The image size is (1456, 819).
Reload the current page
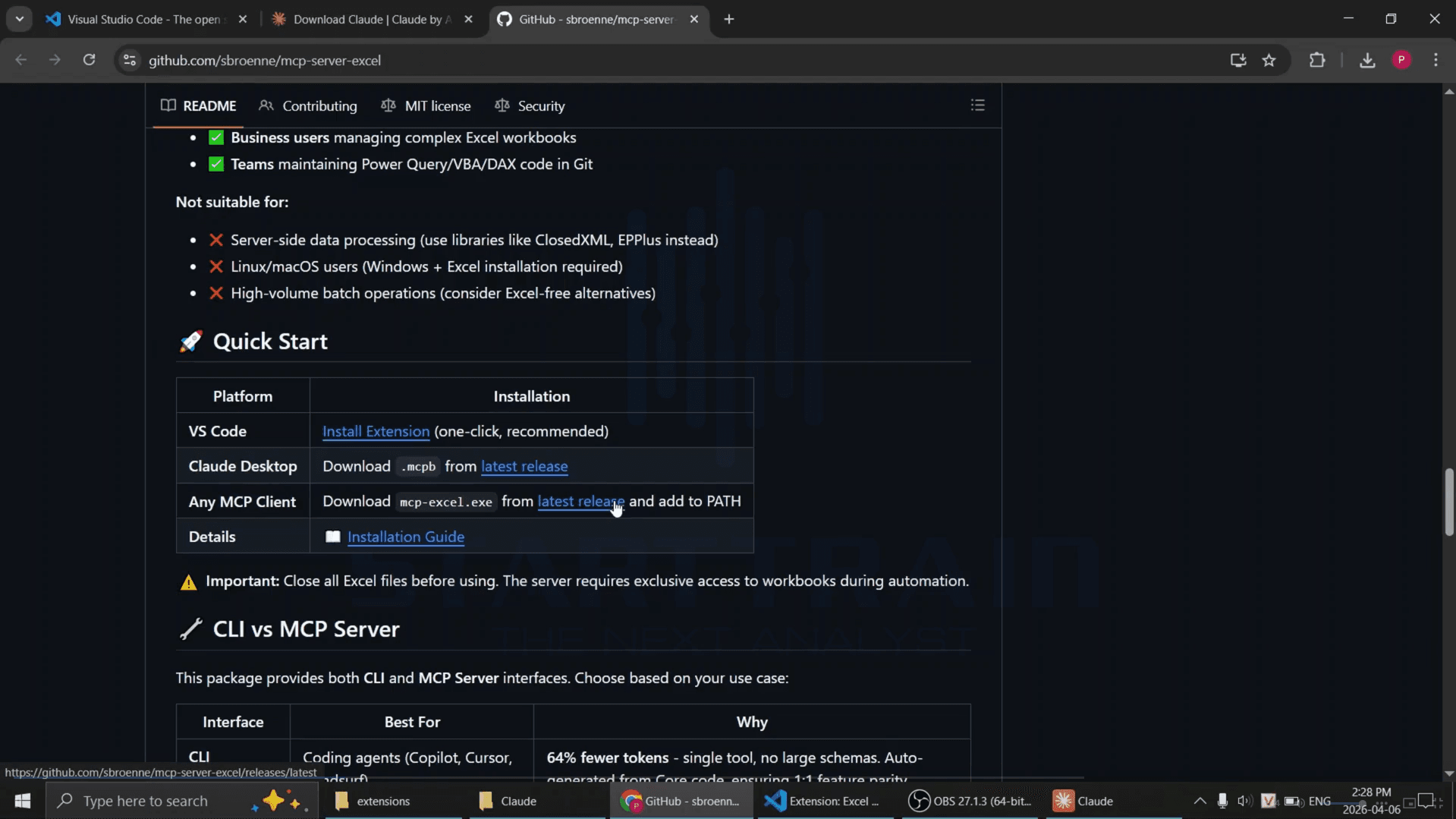tap(89, 60)
